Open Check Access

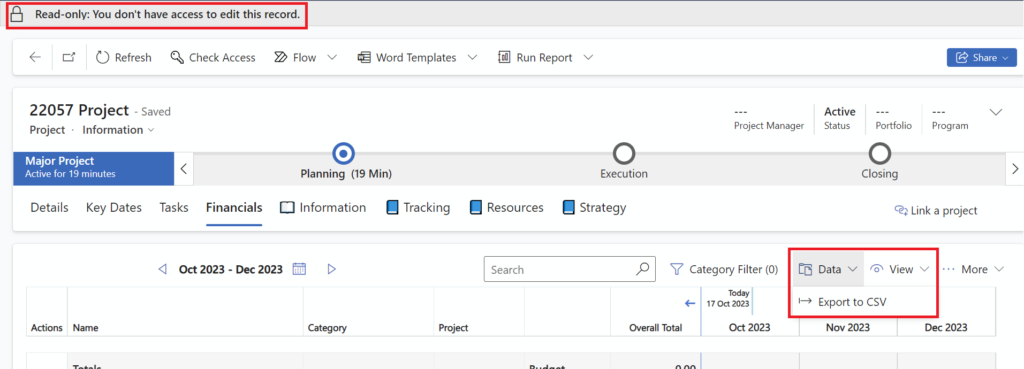tap(213, 57)
